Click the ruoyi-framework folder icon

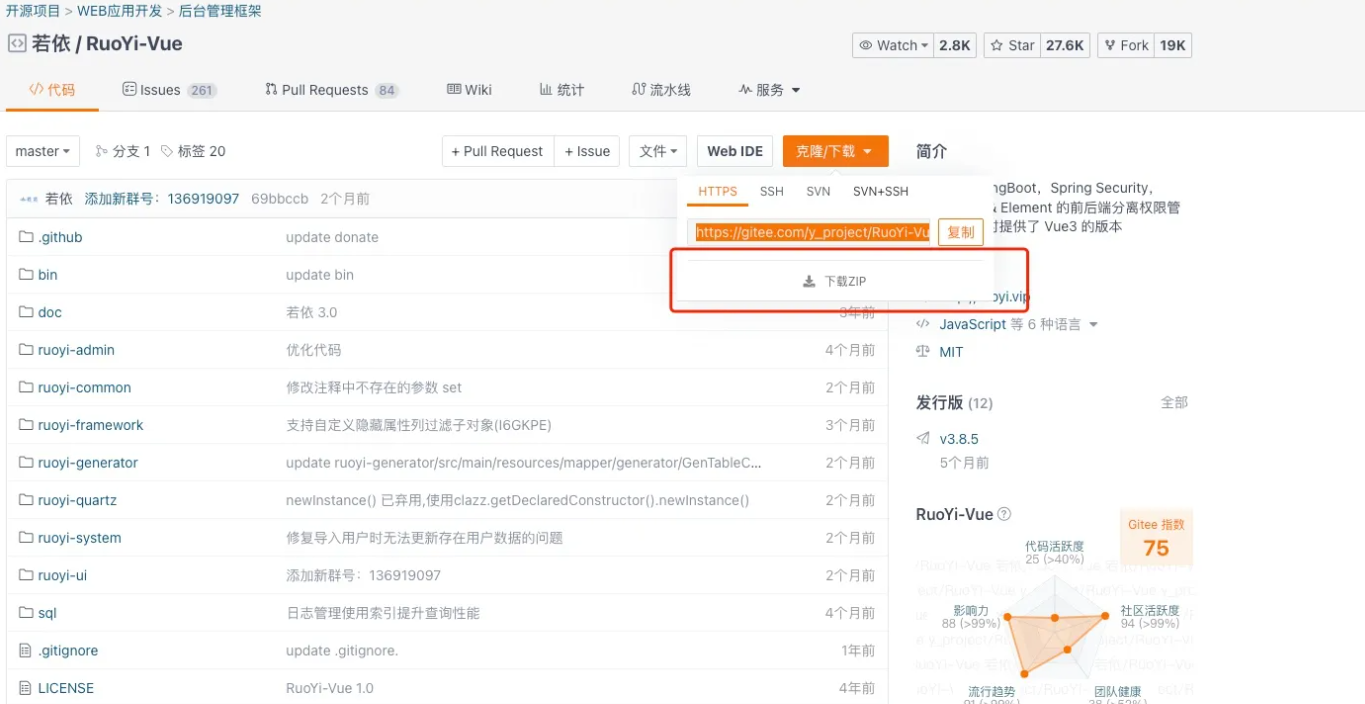point(26,425)
